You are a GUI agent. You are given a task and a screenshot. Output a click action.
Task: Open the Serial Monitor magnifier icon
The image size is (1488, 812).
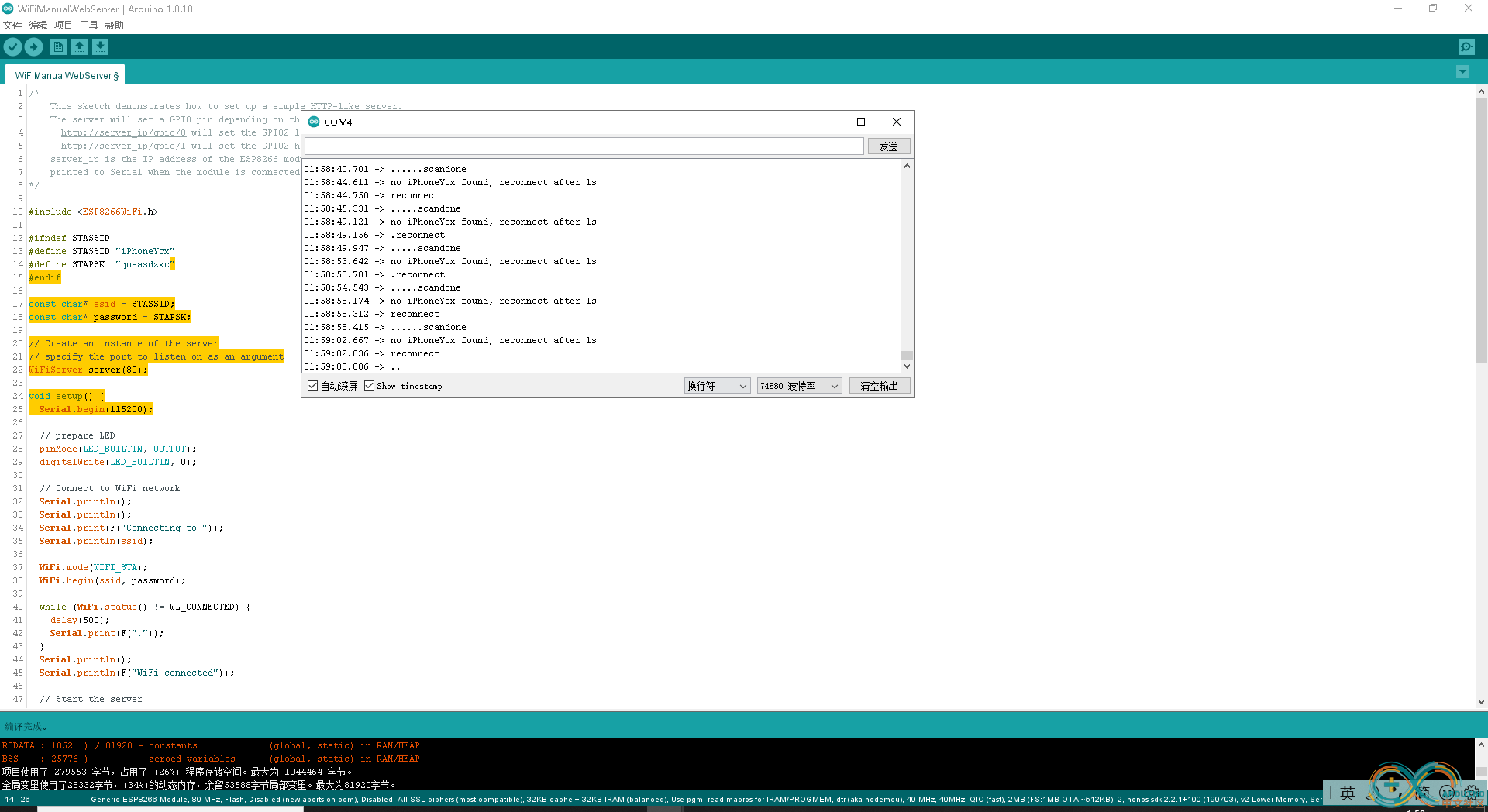tap(1466, 47)
